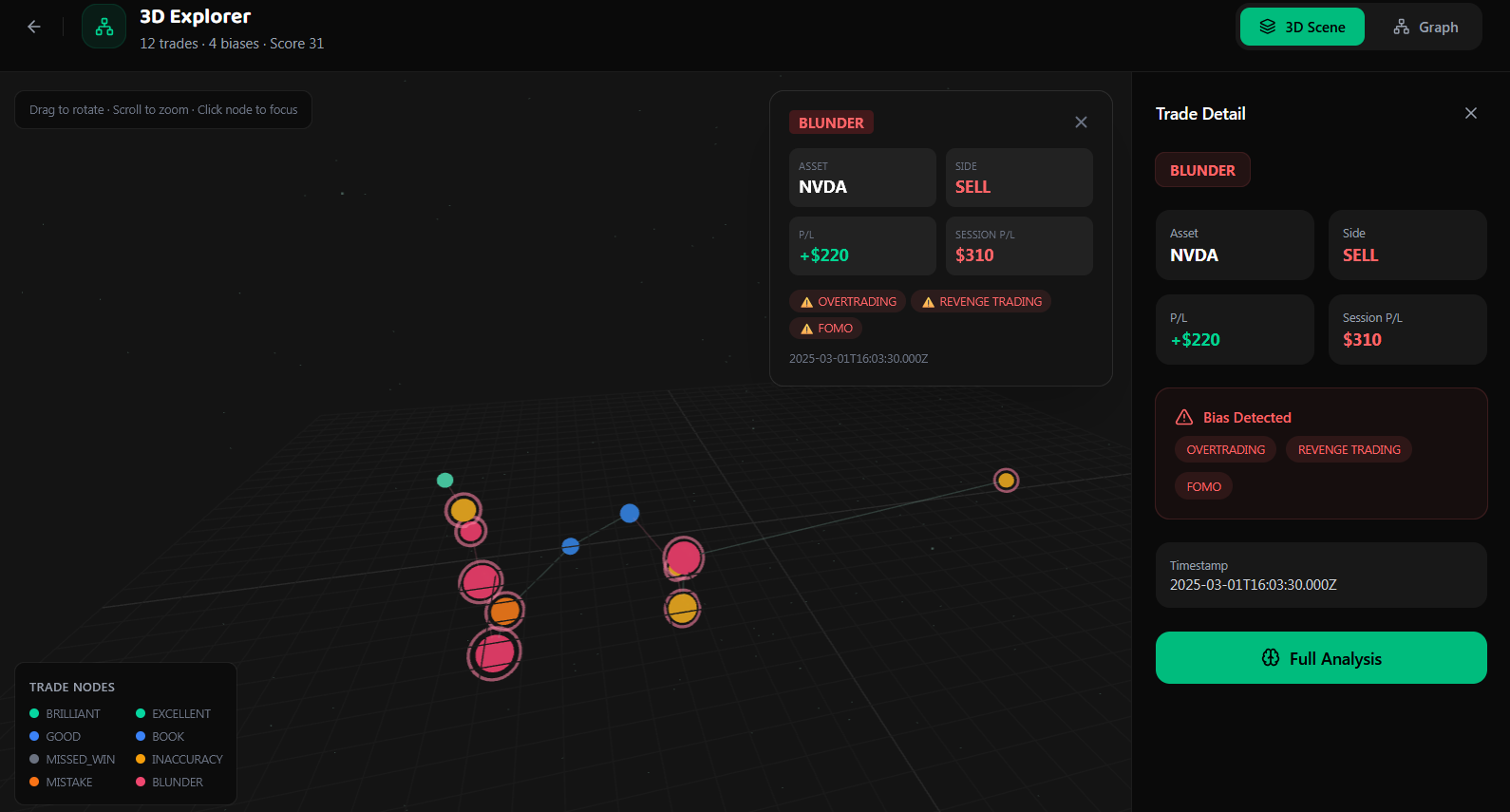Click the $310 session P/L card in popup

click(1019, 246)
